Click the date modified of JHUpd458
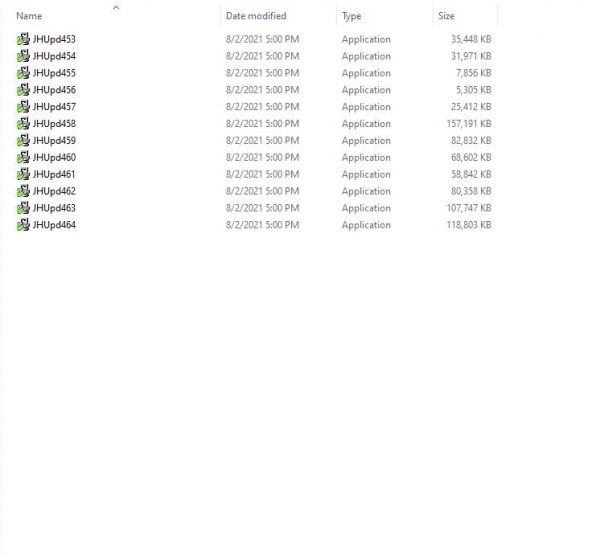 (262, 124)
